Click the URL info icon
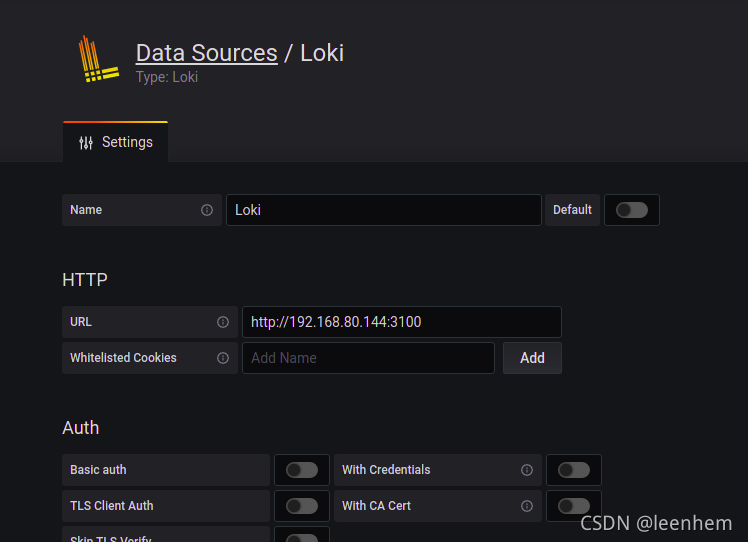748x542 pixels. pos(223,322)
